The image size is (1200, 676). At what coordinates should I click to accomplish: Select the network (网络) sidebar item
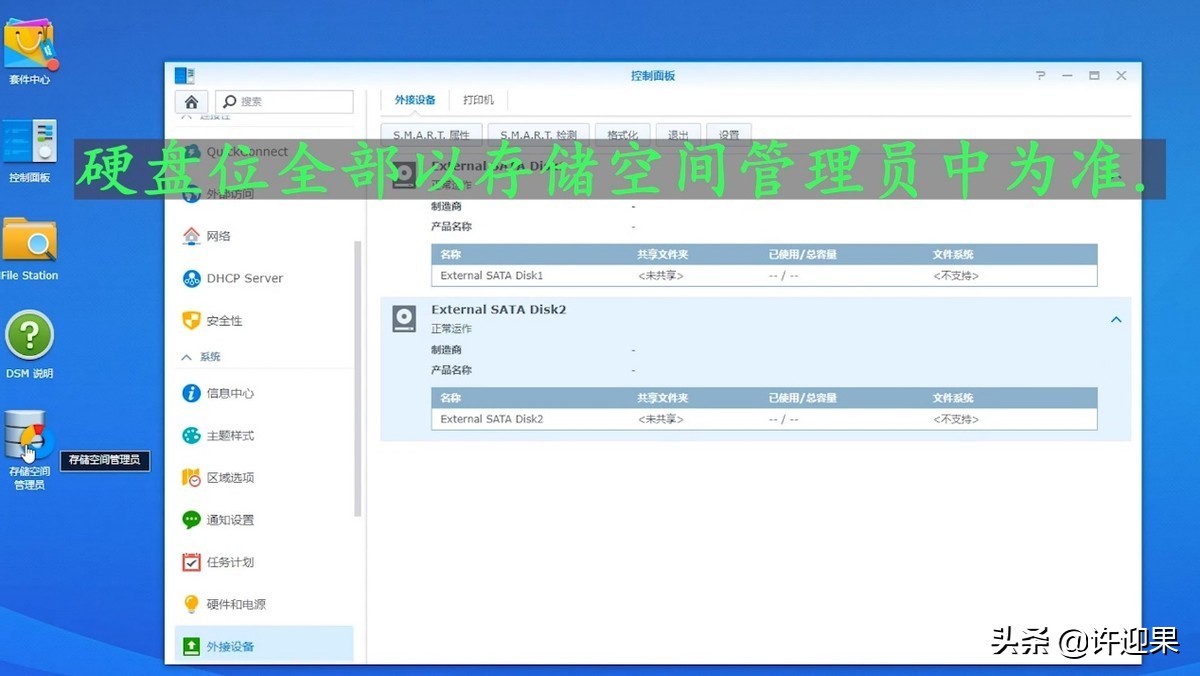(x=218, y=236)
